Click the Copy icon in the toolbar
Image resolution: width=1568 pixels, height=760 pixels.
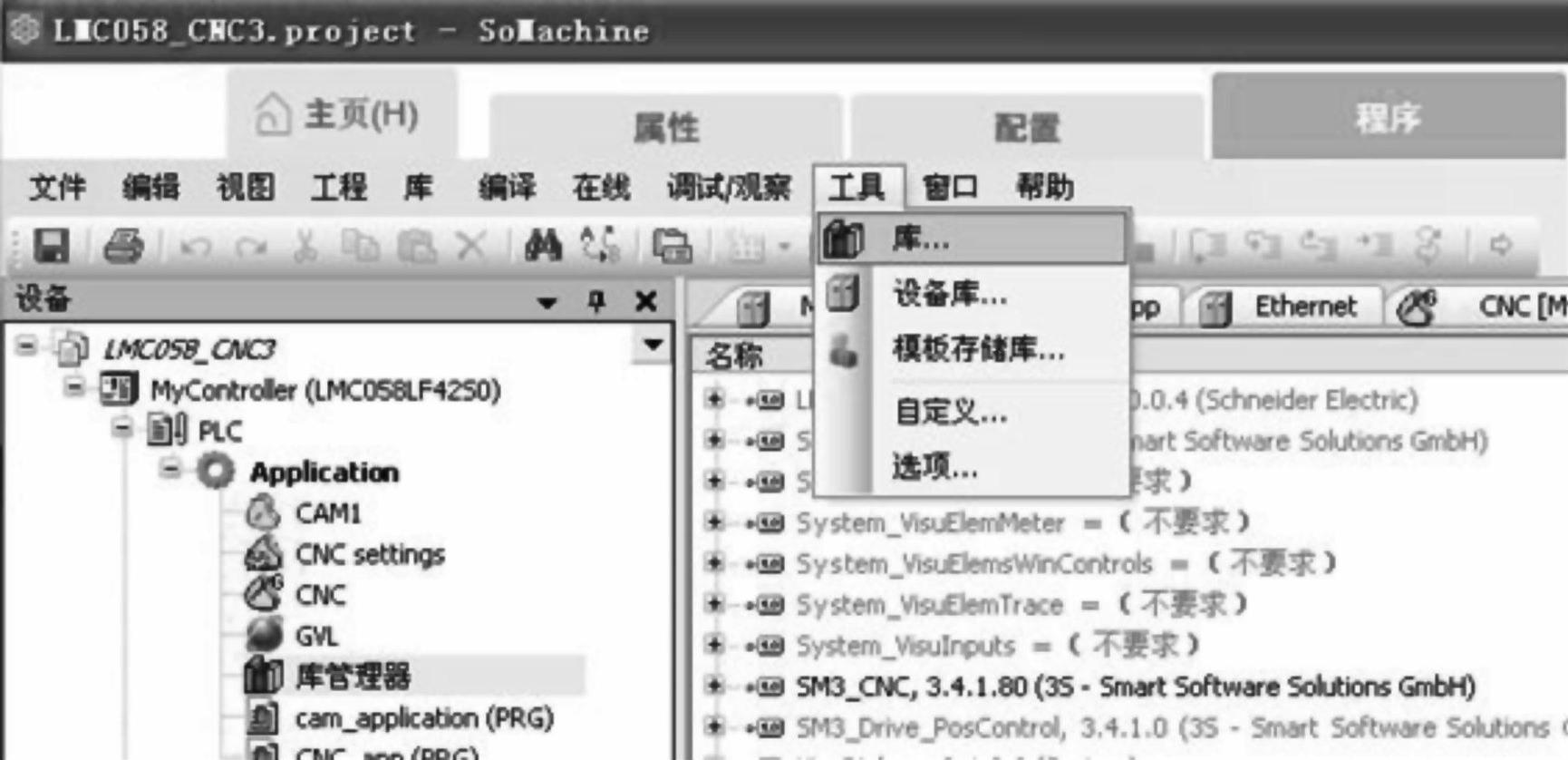pos(360,246)
